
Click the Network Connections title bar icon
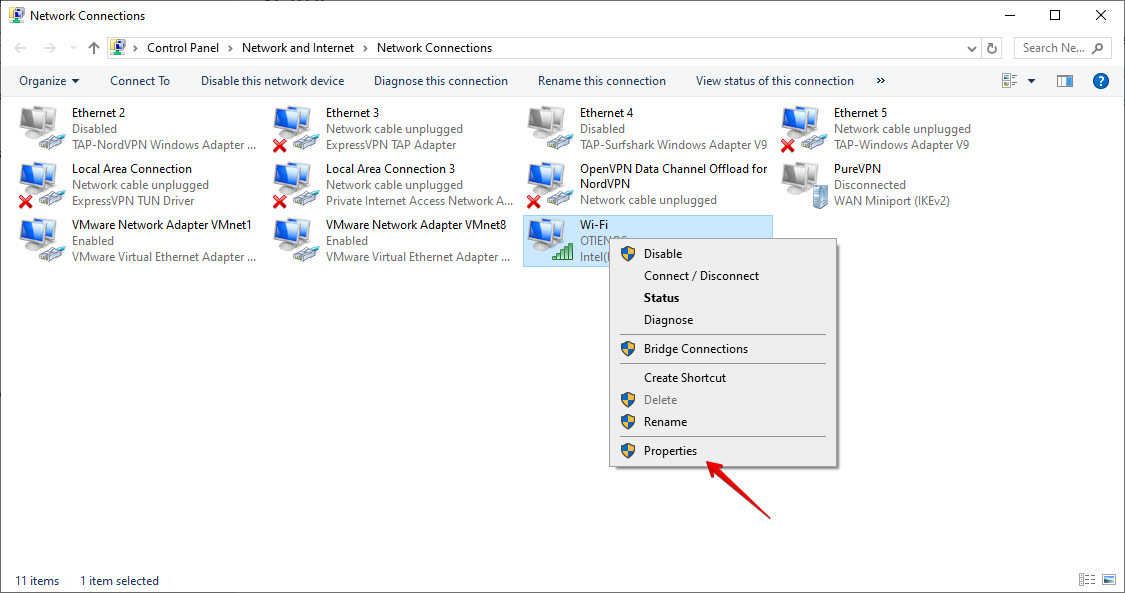point(17,15)
